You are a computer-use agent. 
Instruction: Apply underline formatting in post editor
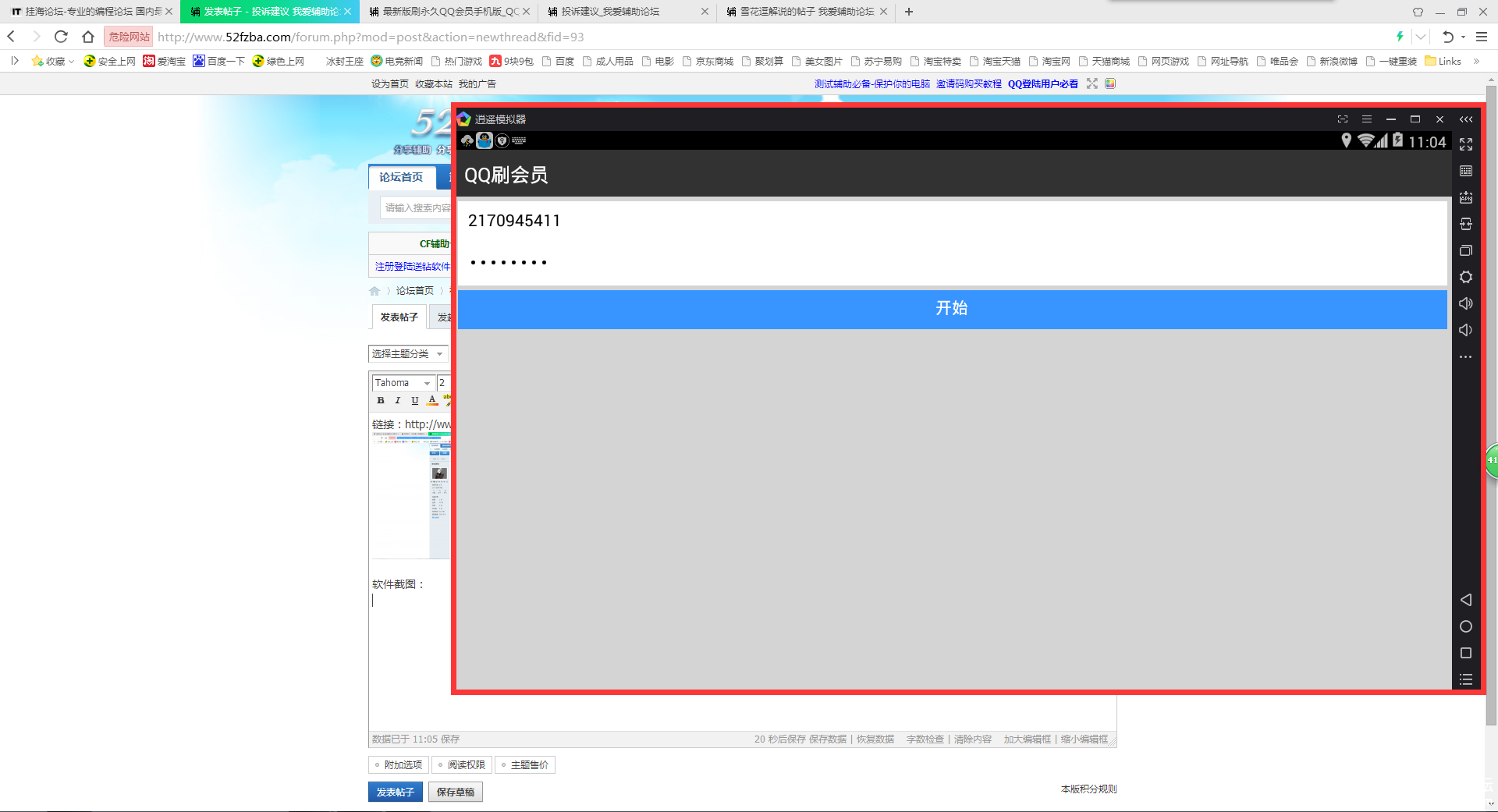click(415, 400)
